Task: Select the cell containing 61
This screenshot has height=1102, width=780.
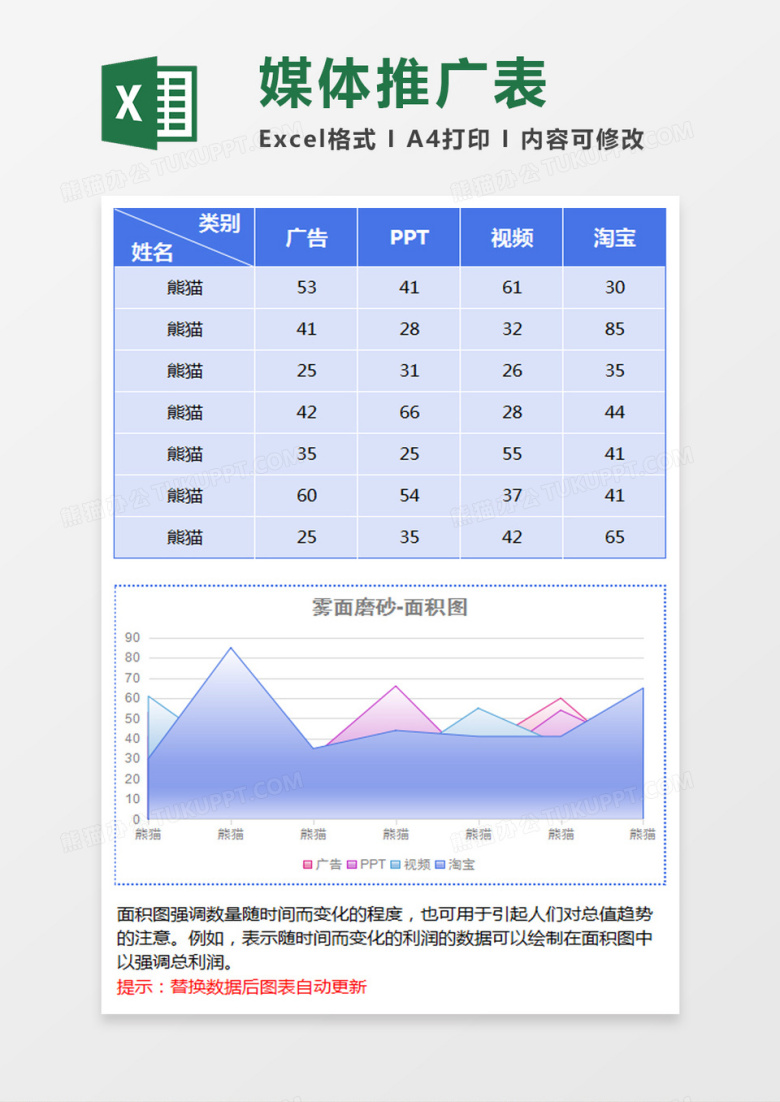Action: click(x=512, y=287)
